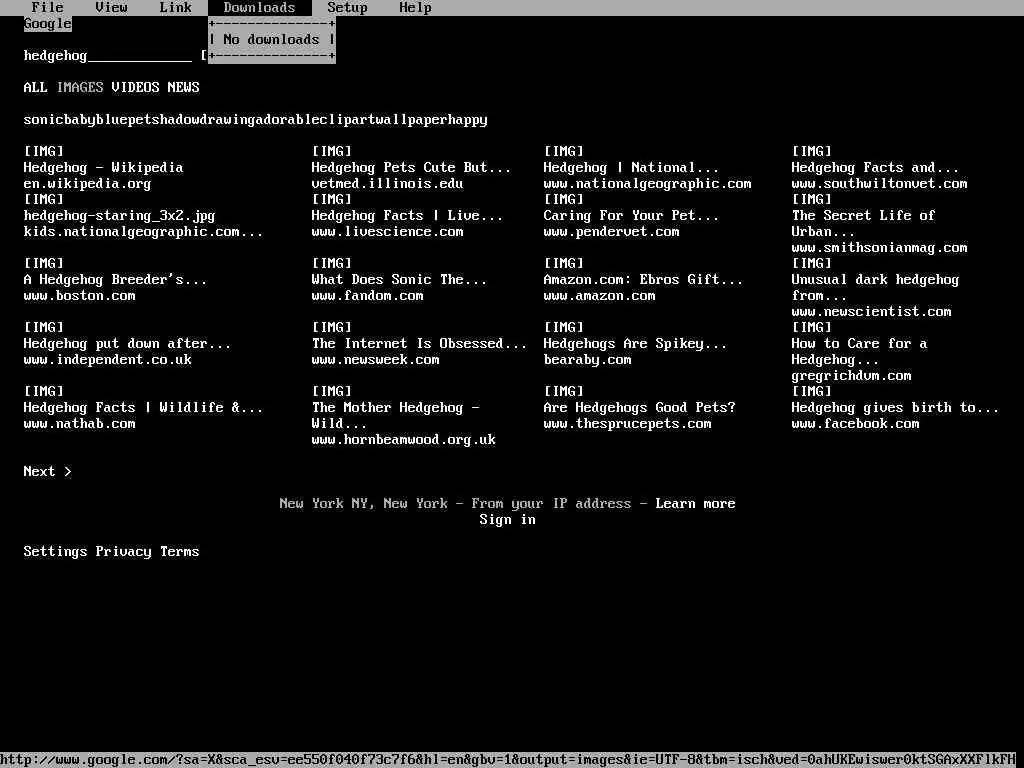Click [IMG] thumbnail above Caring For Your Pet
Image resolution: width=1024 pixels, height=768 pixels.
point(564,200)
